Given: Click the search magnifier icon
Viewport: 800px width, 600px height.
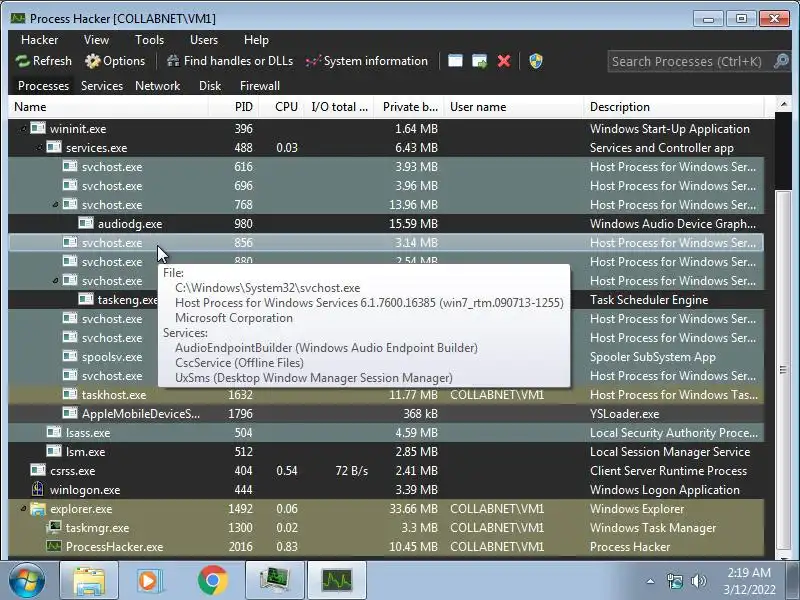Looking at the screenshot, I should pyautogui.click(x=781, y=61).
